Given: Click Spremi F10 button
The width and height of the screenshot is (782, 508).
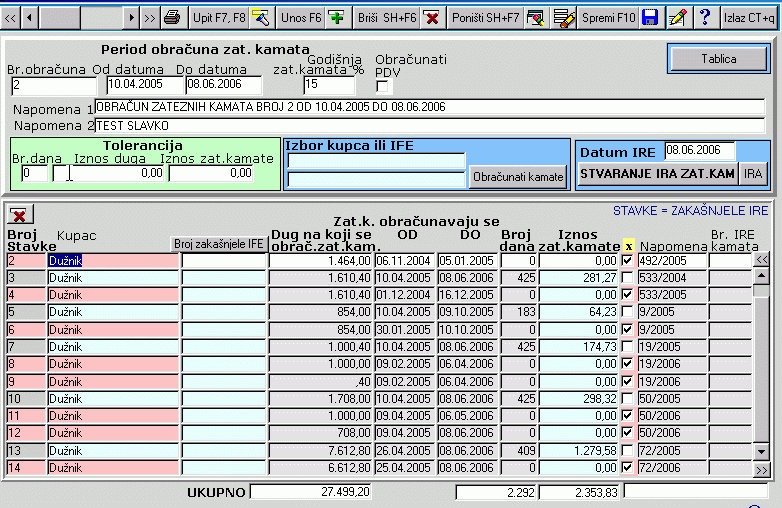Looking at the screenshot, I should [x=608, y=18].
